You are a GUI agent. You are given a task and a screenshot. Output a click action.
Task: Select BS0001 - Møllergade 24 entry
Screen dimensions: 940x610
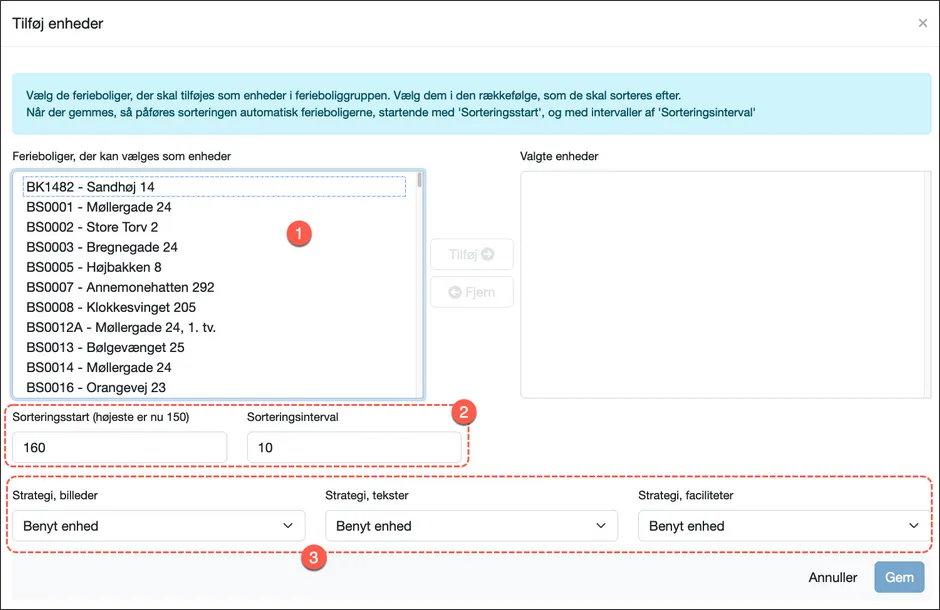(98, 207)
